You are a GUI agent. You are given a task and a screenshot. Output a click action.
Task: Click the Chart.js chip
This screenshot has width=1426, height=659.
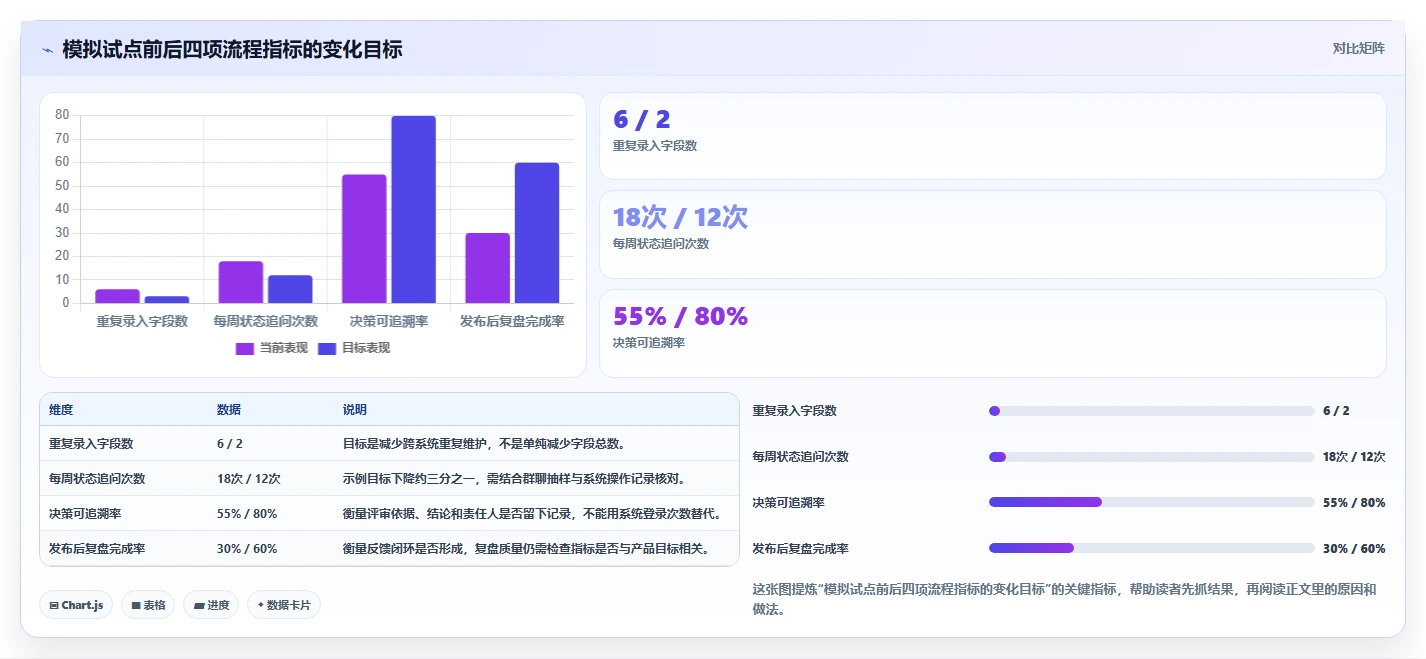pos(76,605)
